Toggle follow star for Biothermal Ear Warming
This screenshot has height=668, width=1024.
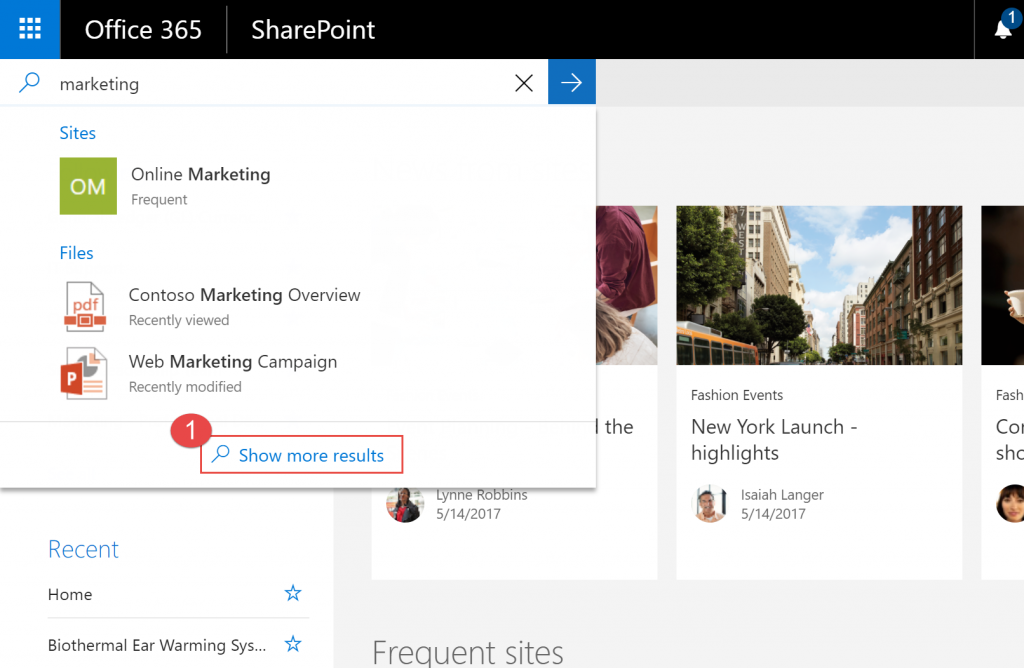pyautogui.click(x=293, y=644)
